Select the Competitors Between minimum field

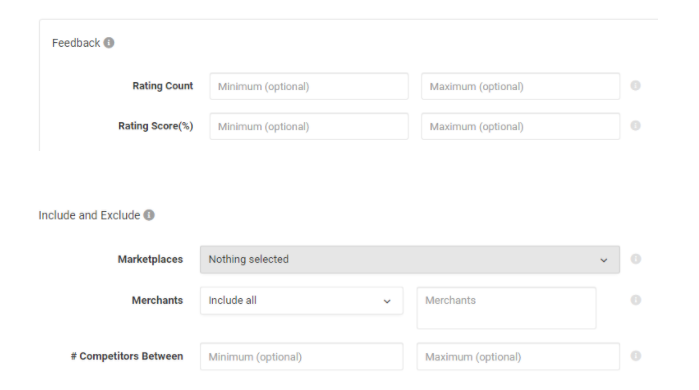[301, 357]
